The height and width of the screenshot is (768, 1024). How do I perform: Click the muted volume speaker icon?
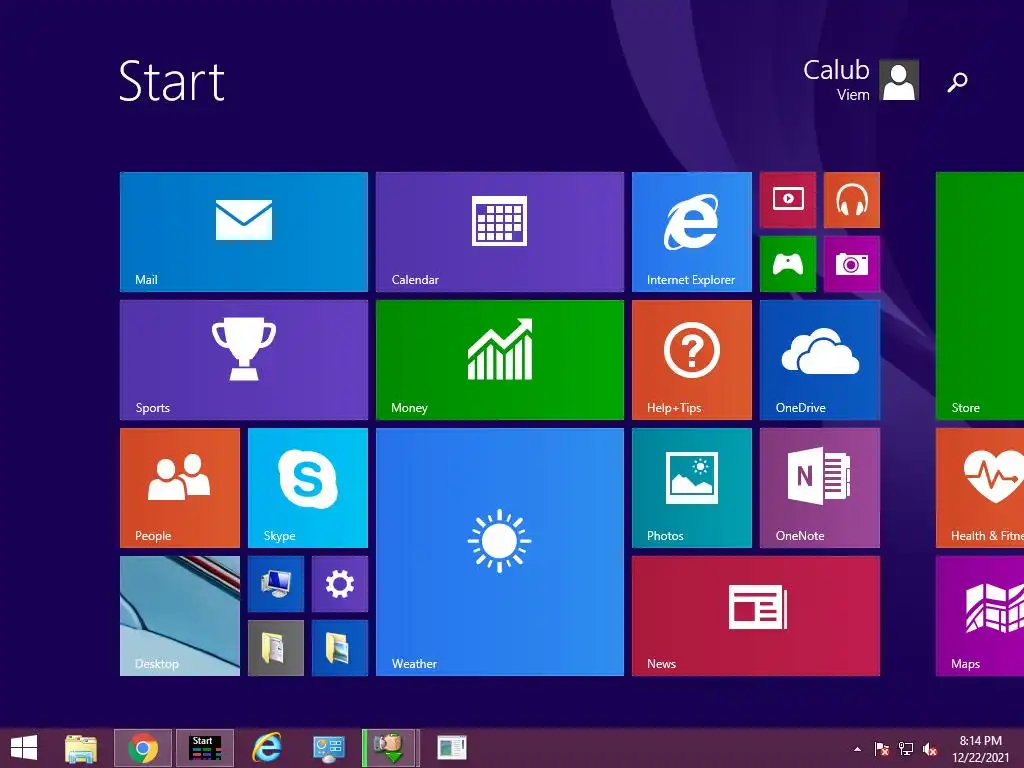tap(930, 749)
